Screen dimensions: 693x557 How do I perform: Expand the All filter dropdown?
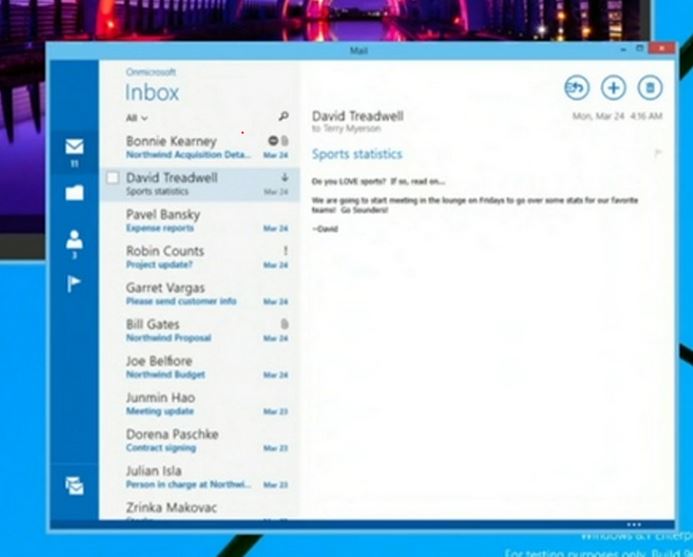coord(136,118)
